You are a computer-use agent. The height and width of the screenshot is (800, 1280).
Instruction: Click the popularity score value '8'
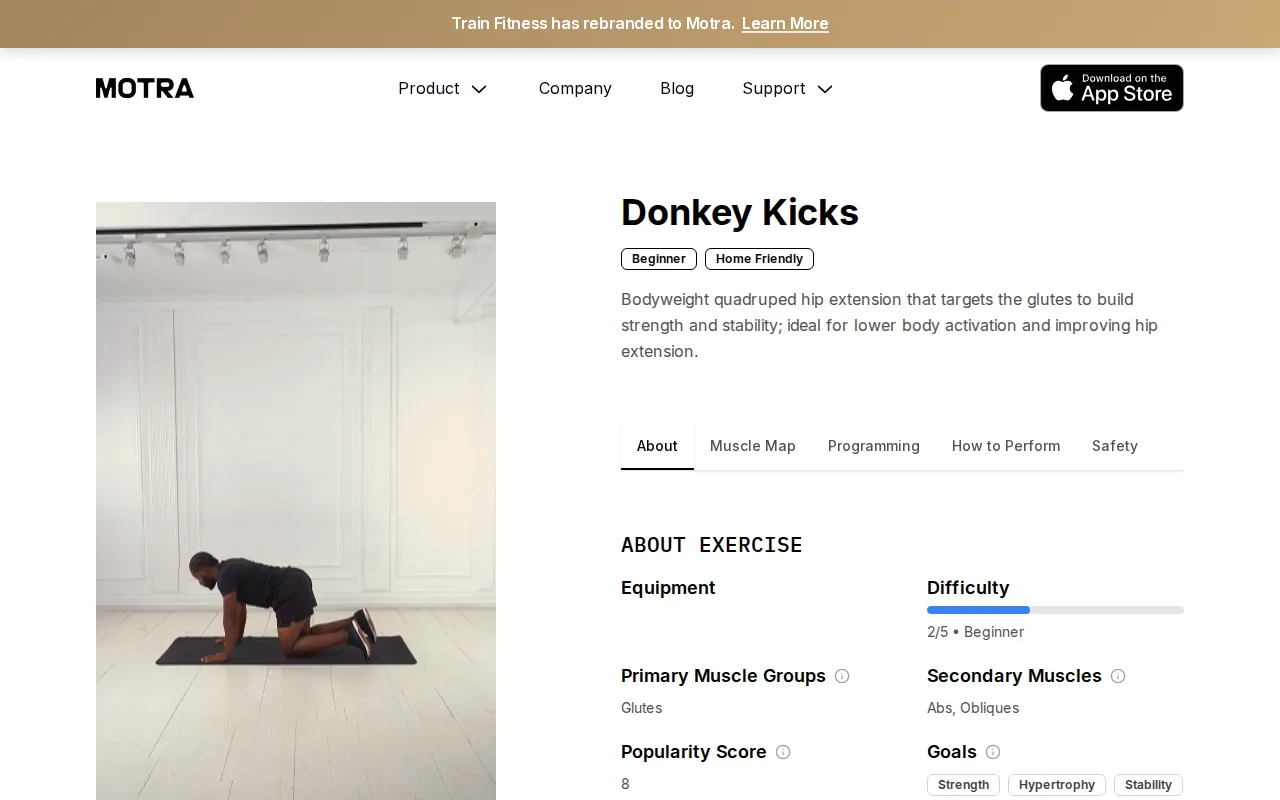coord(625,784)
